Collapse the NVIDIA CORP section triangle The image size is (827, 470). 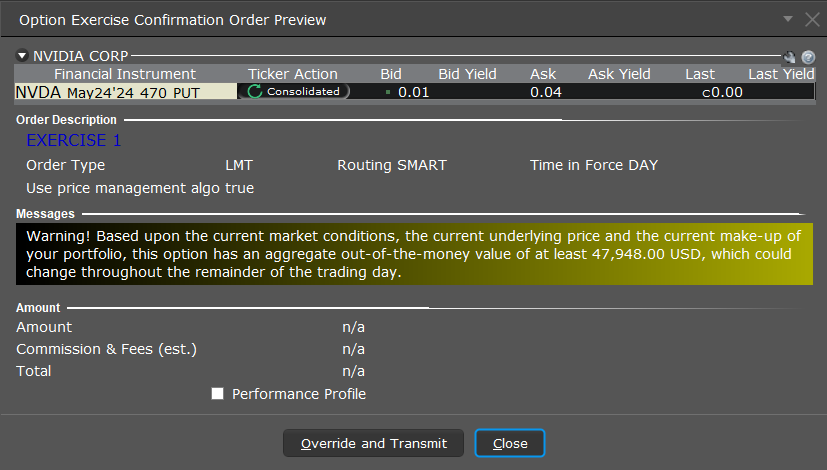pos(22,56)
